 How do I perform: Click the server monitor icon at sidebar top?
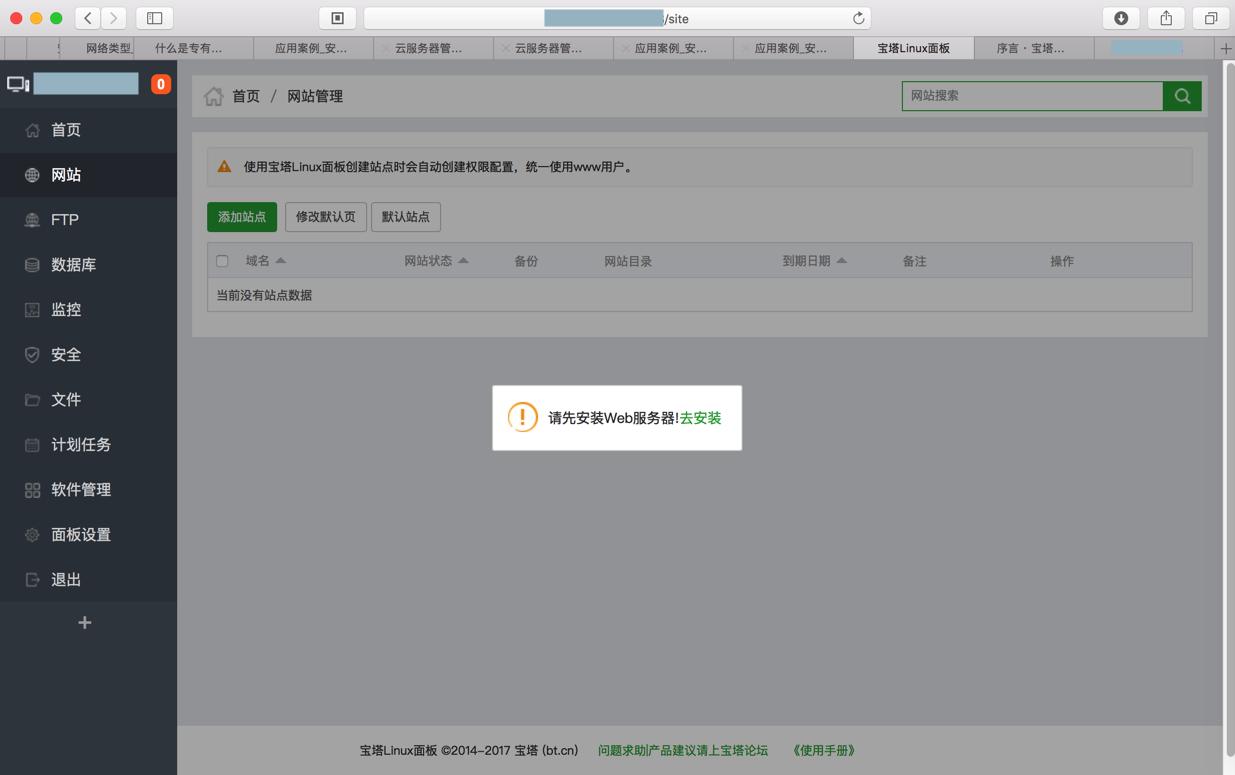pos(18,84)
